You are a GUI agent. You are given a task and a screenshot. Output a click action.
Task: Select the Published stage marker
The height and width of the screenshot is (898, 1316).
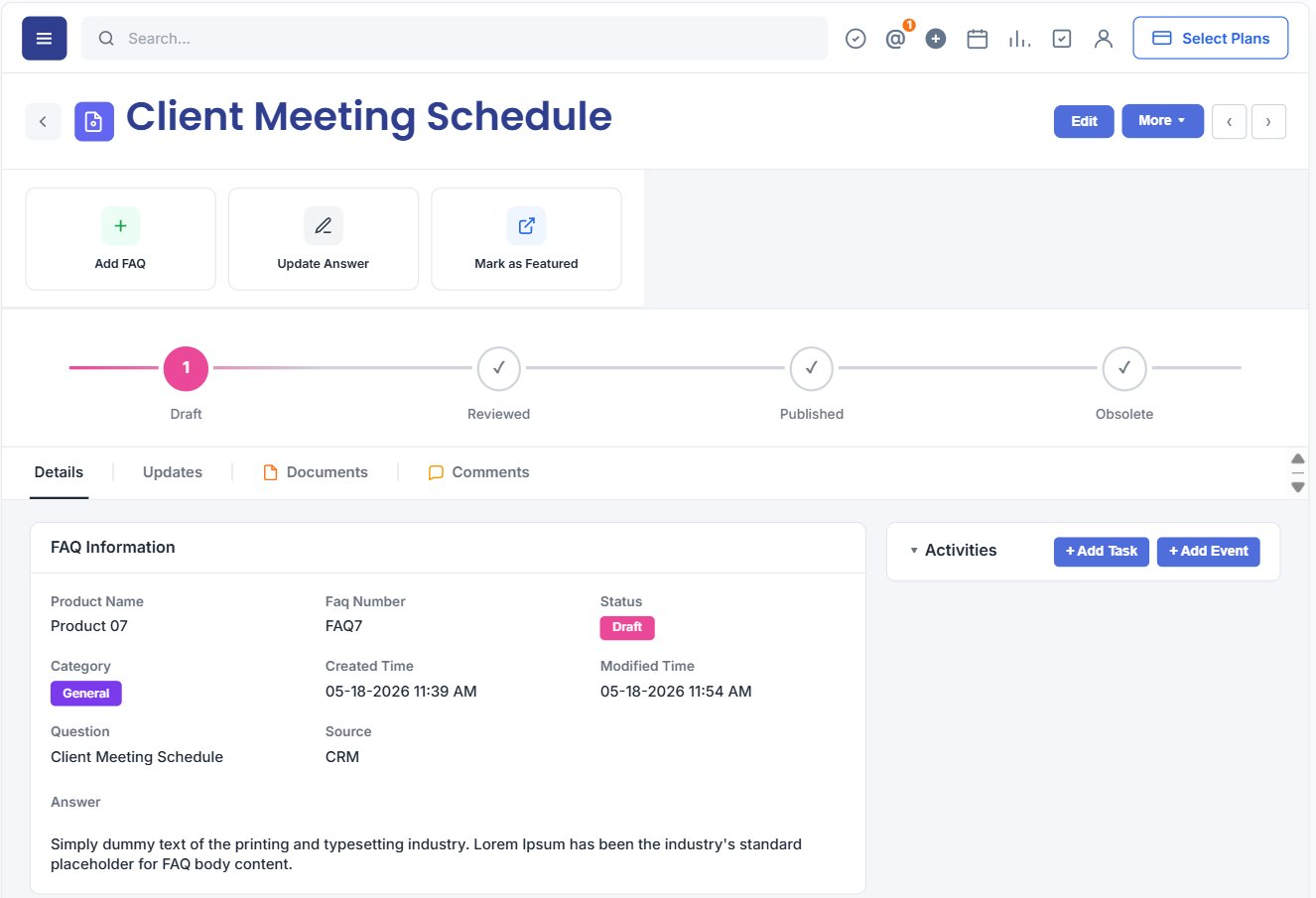click(812, 368)
